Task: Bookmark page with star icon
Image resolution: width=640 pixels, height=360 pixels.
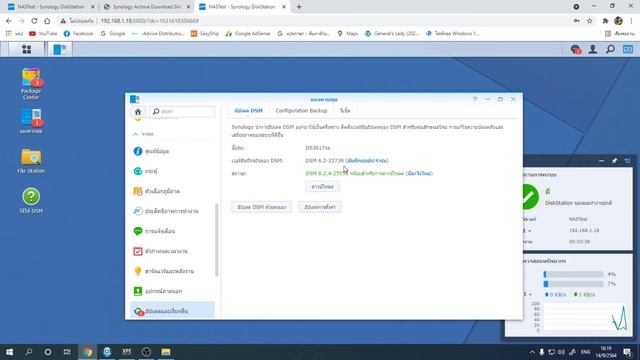Action: tap(589, 21)
